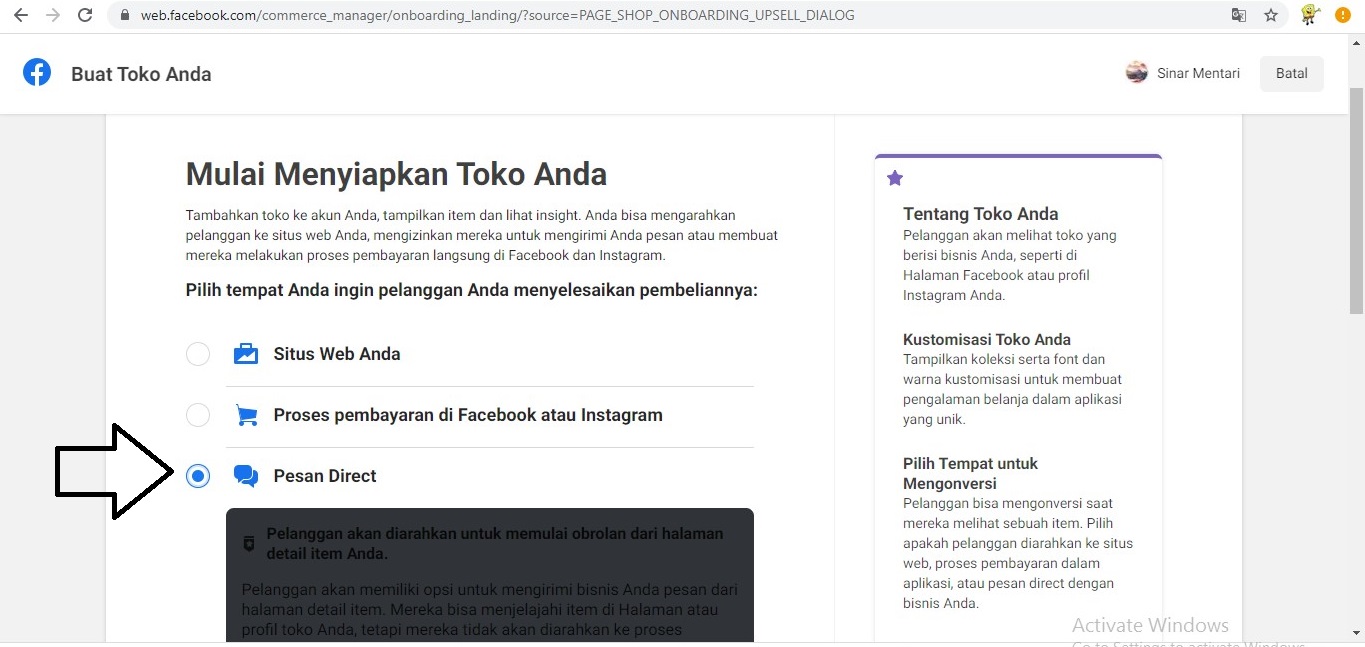Screen dimensions: 1365x647
Task: Click the bold Pelanggan akan diarahkan text
Action: [495, 543]
